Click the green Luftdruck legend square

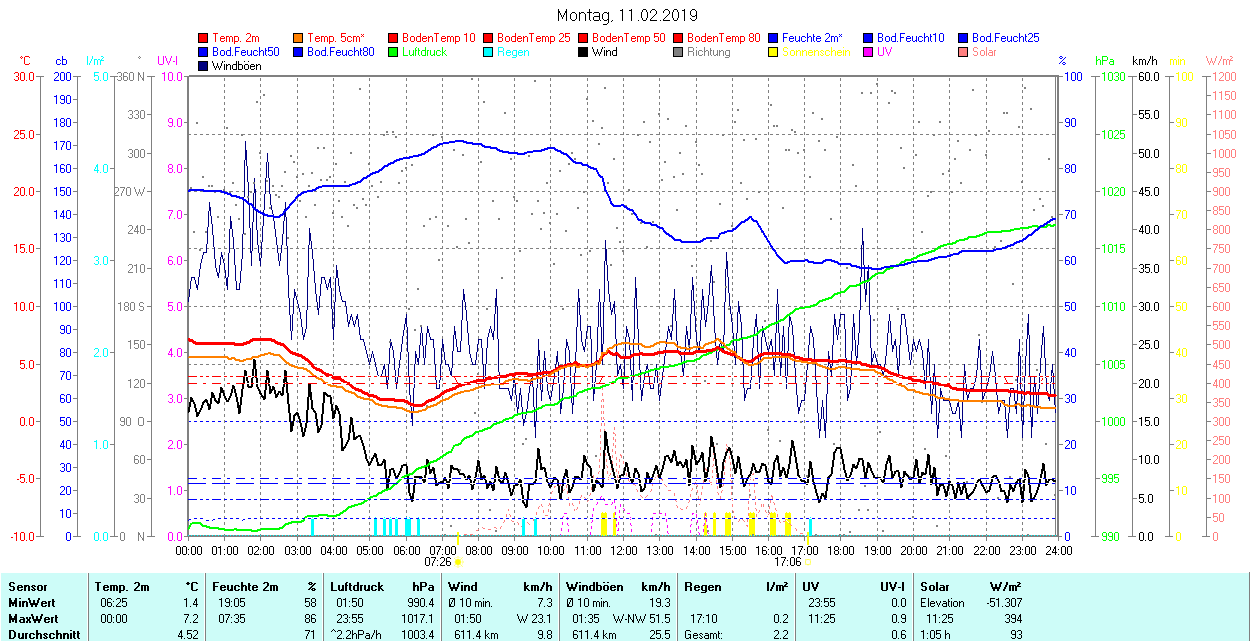(x=394, y=52)
